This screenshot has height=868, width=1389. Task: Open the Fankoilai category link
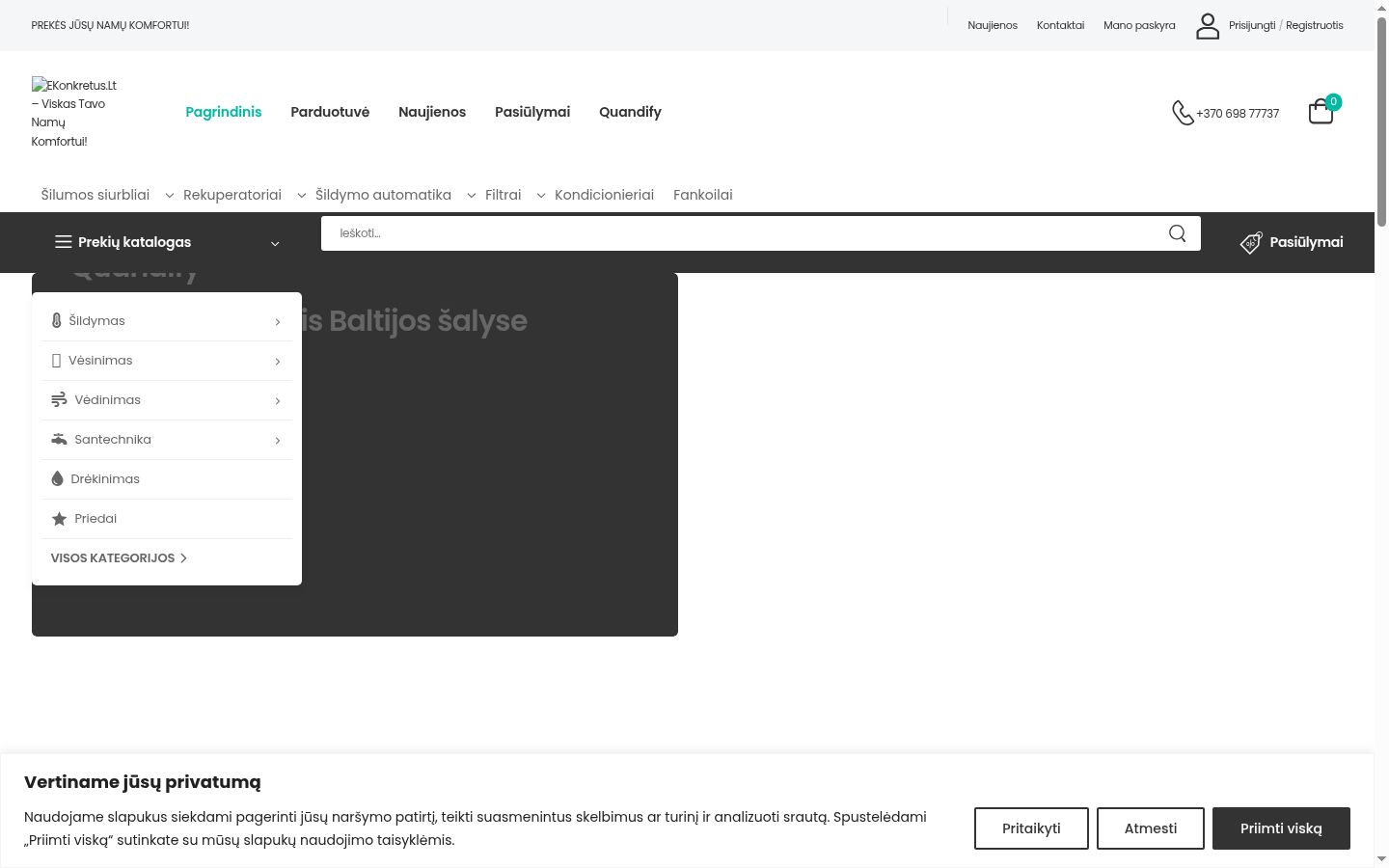[702, 195]
